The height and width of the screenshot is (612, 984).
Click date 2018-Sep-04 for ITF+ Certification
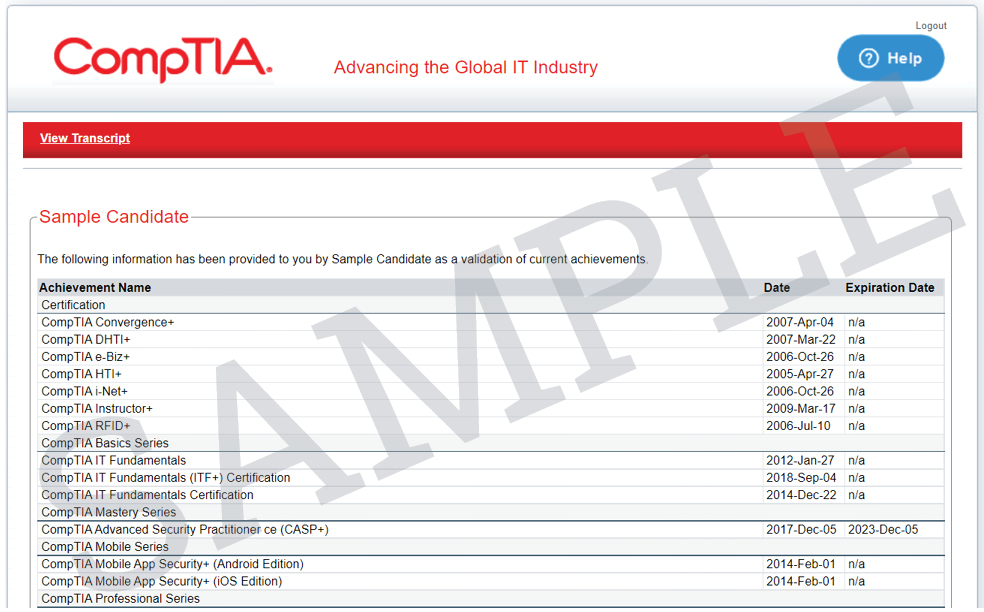tap(801, 478)
